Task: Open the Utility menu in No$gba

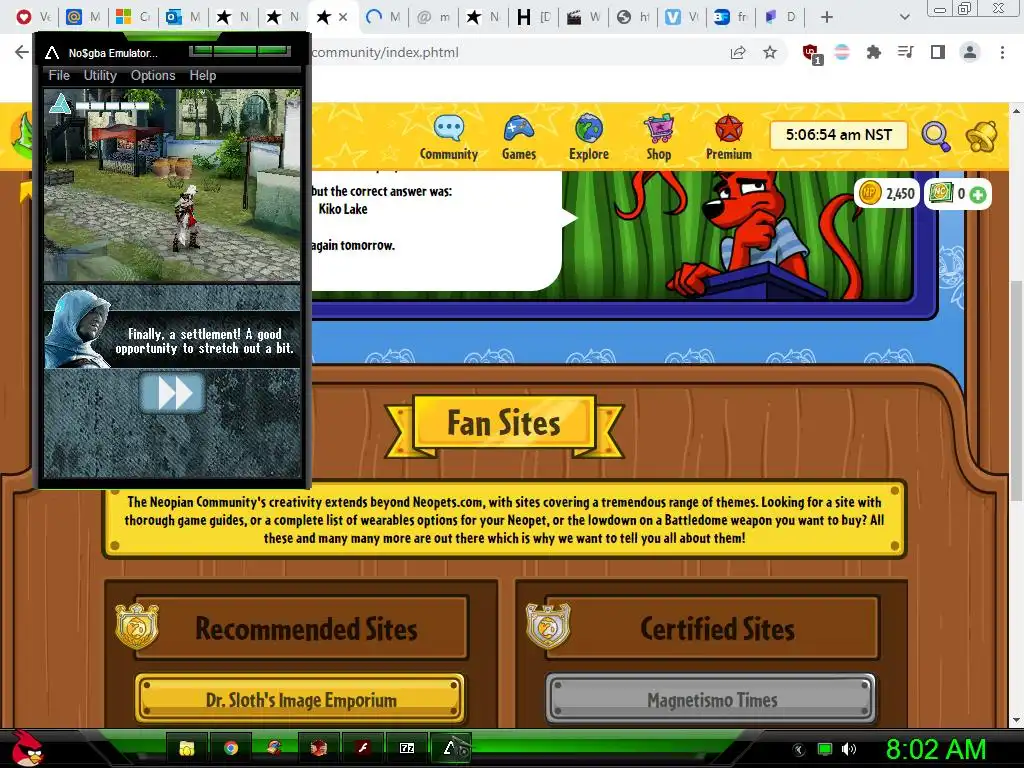Action: [x=100, y=76]
